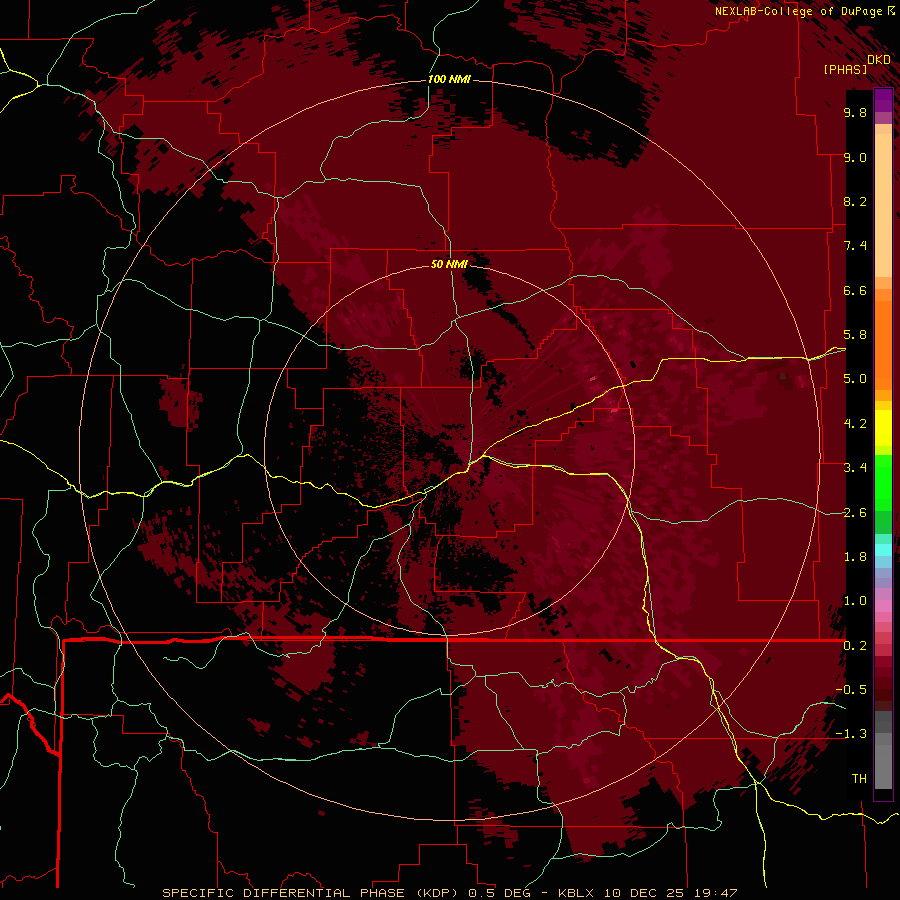Click the 9.8 scale value

coord(855,112)
